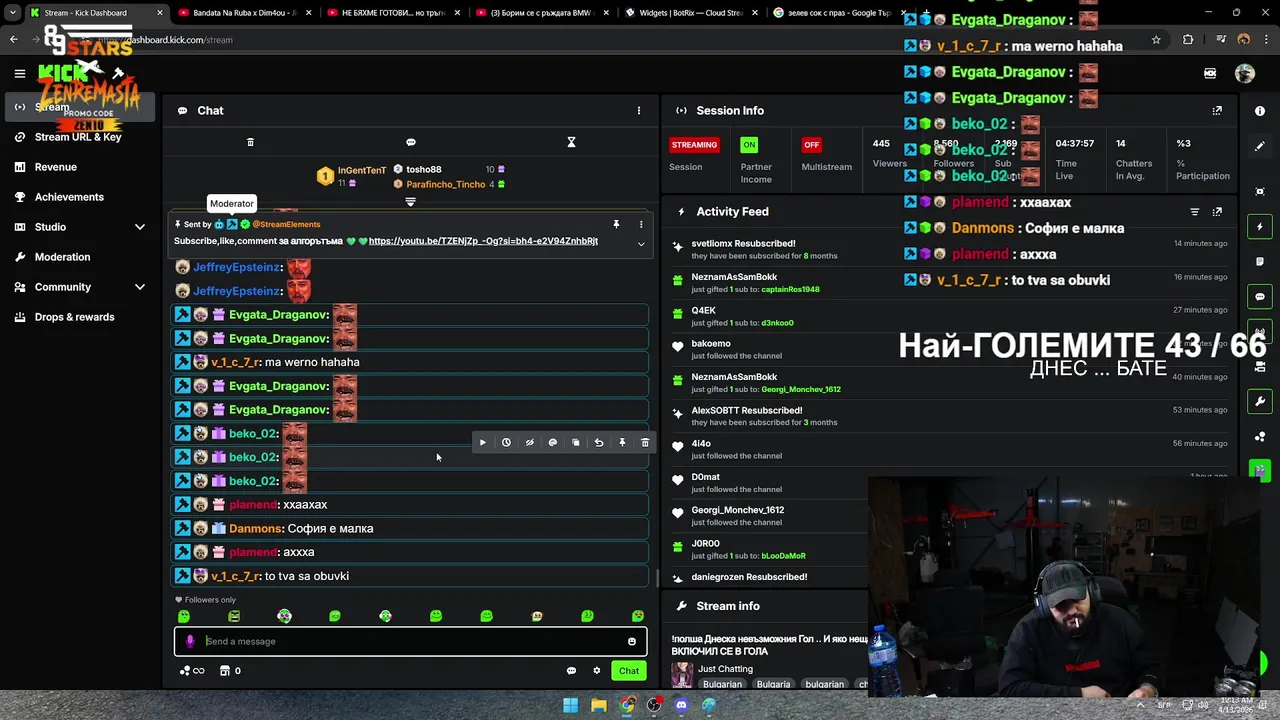
Task: Click first green emote above message box
Action: 184,616
